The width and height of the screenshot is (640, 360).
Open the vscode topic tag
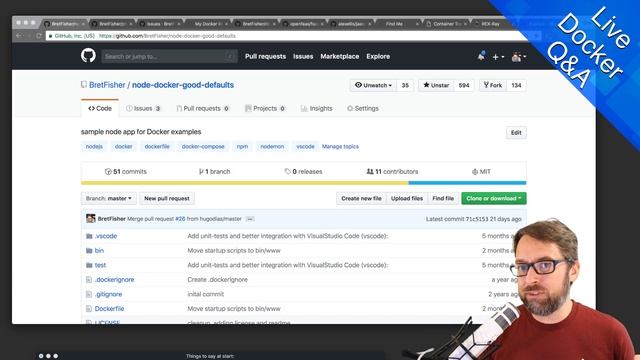pos(305,147)
